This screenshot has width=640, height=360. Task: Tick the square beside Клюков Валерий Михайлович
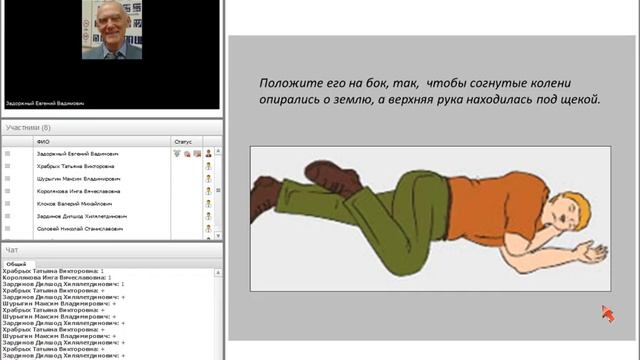[x=7, y=204]
